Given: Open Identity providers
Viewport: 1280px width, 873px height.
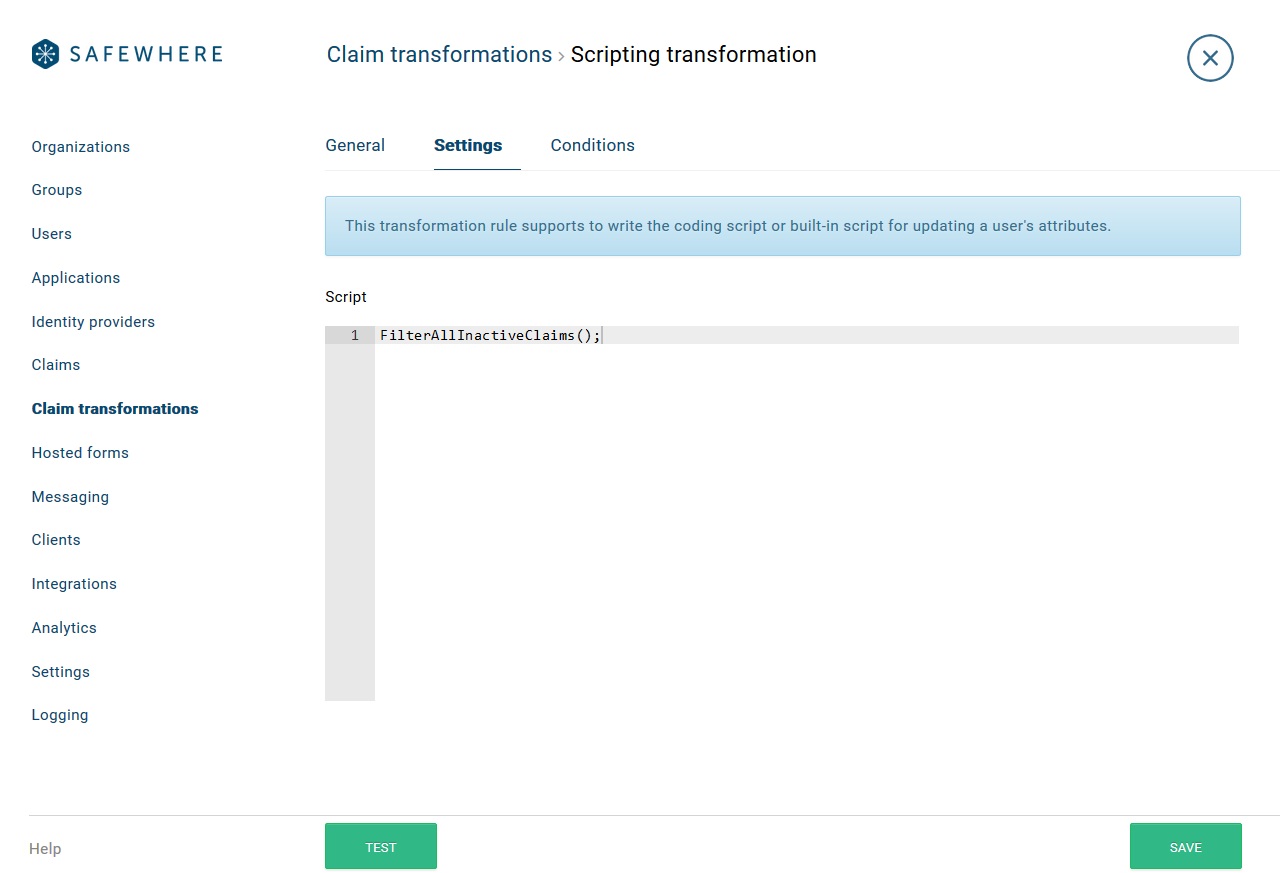Looking at the screenshot, I should pos(93,322).
